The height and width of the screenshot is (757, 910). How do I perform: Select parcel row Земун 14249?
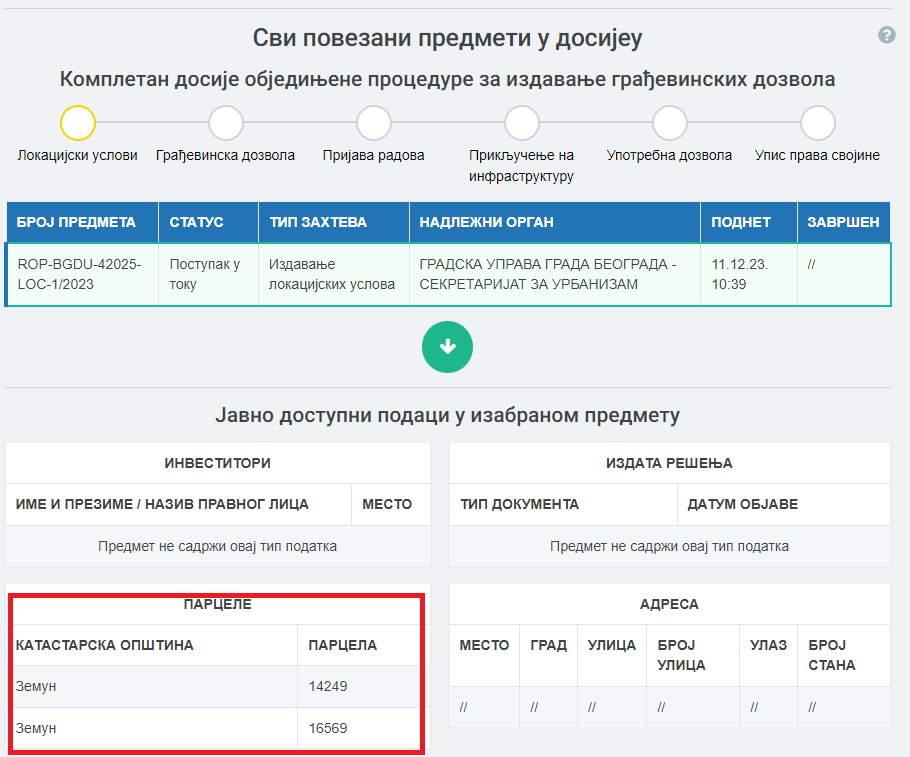[217, 687]
